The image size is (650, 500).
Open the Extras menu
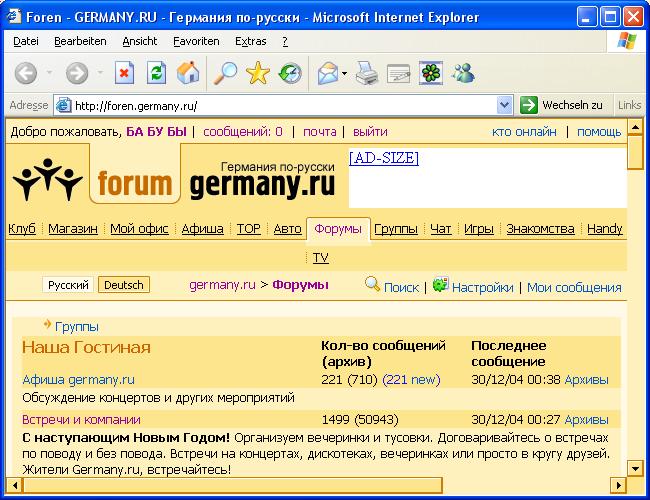click(250, 41)
